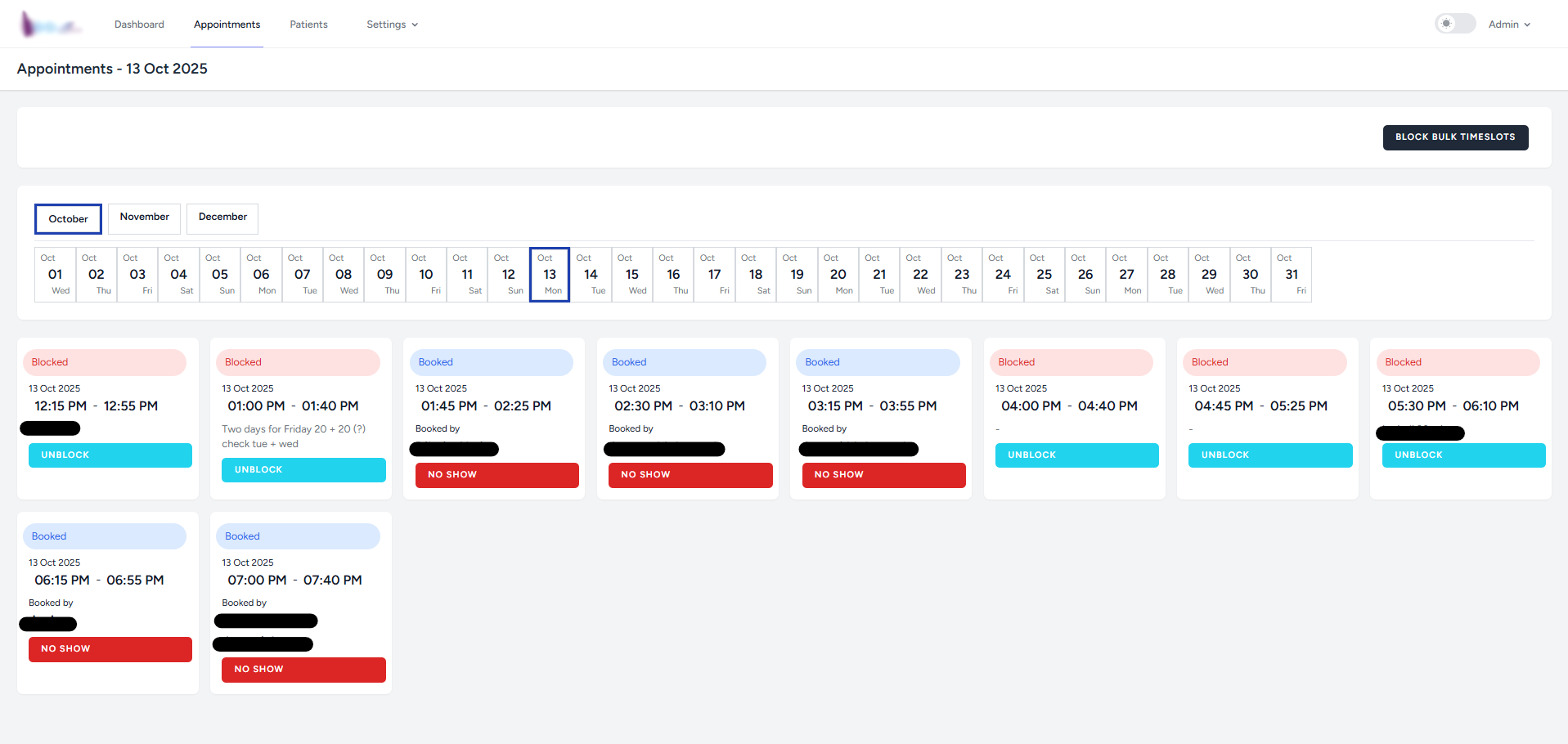The image size is (1568, 744).
Task: Select the Appointments nav item
Action: click(227, 25)
